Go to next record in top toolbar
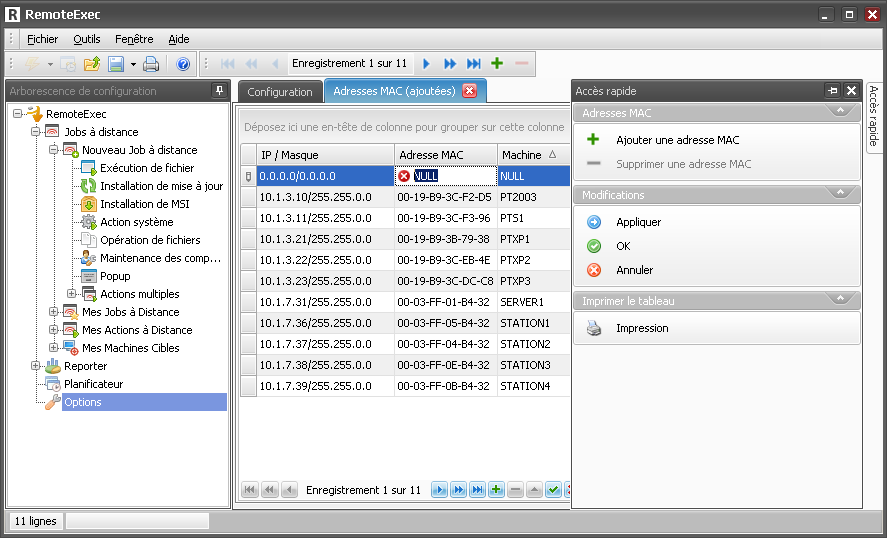The width and height of the screenshot is (887, 538). (426, 64)
